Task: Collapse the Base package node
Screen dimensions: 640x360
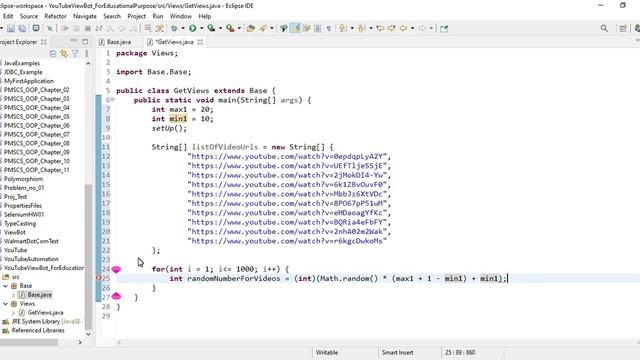Action: 6,286
